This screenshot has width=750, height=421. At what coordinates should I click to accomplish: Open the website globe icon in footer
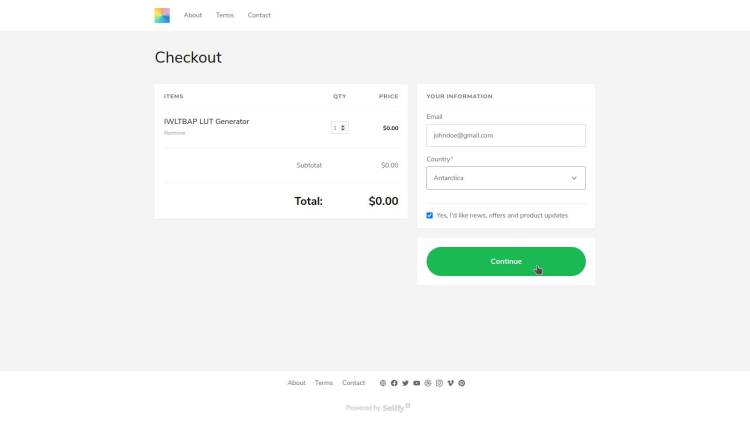click(383, 383)
